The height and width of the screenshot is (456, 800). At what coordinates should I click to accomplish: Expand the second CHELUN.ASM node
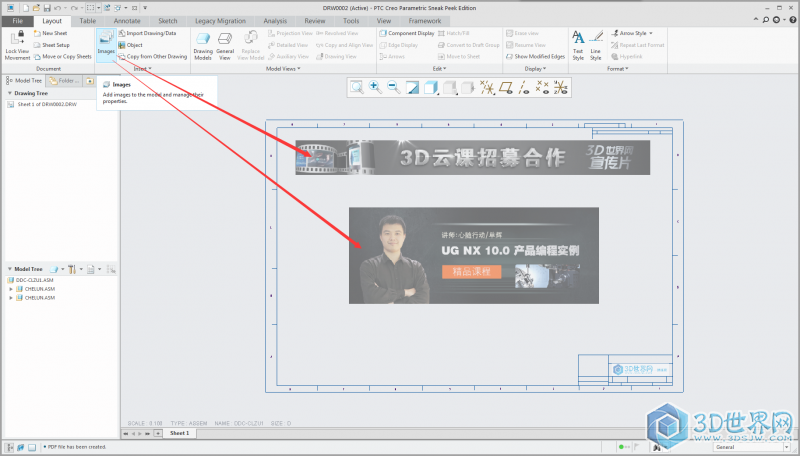[11, 298]
